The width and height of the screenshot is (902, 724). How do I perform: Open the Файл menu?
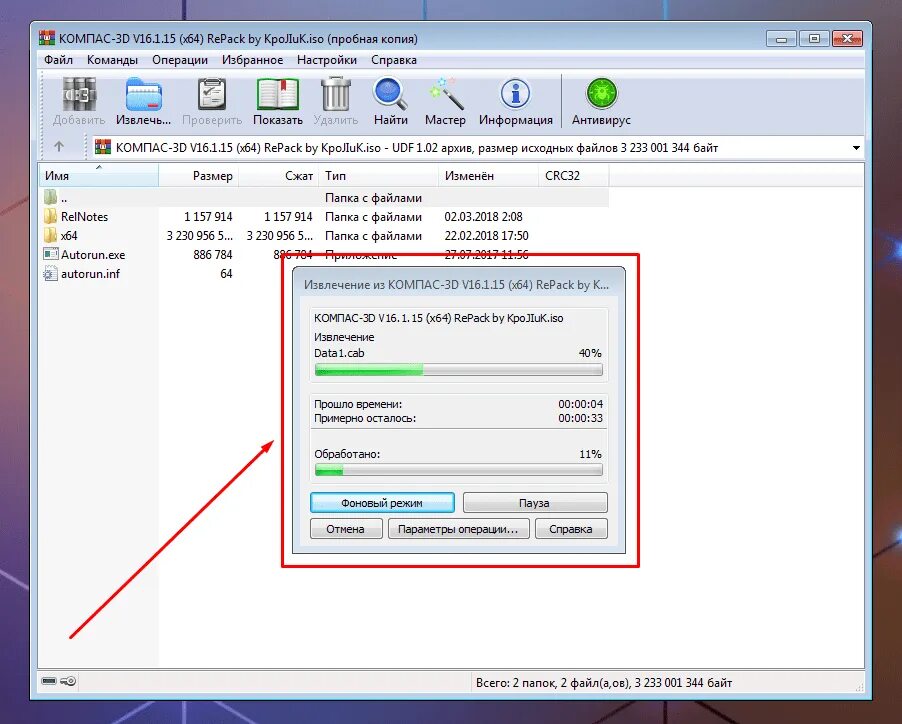tap(58, 60)
